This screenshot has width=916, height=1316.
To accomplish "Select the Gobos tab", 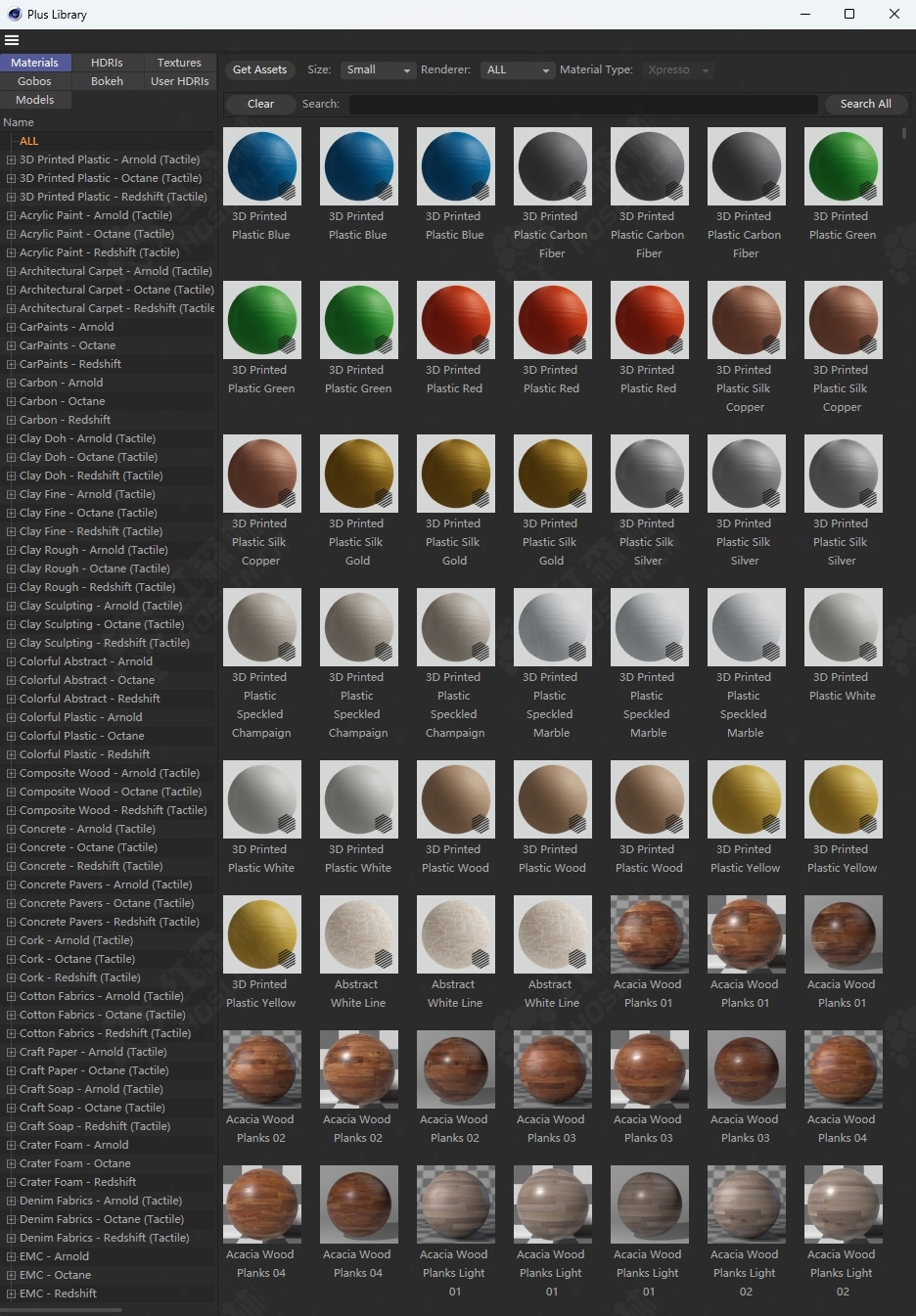I will (35, 81).
